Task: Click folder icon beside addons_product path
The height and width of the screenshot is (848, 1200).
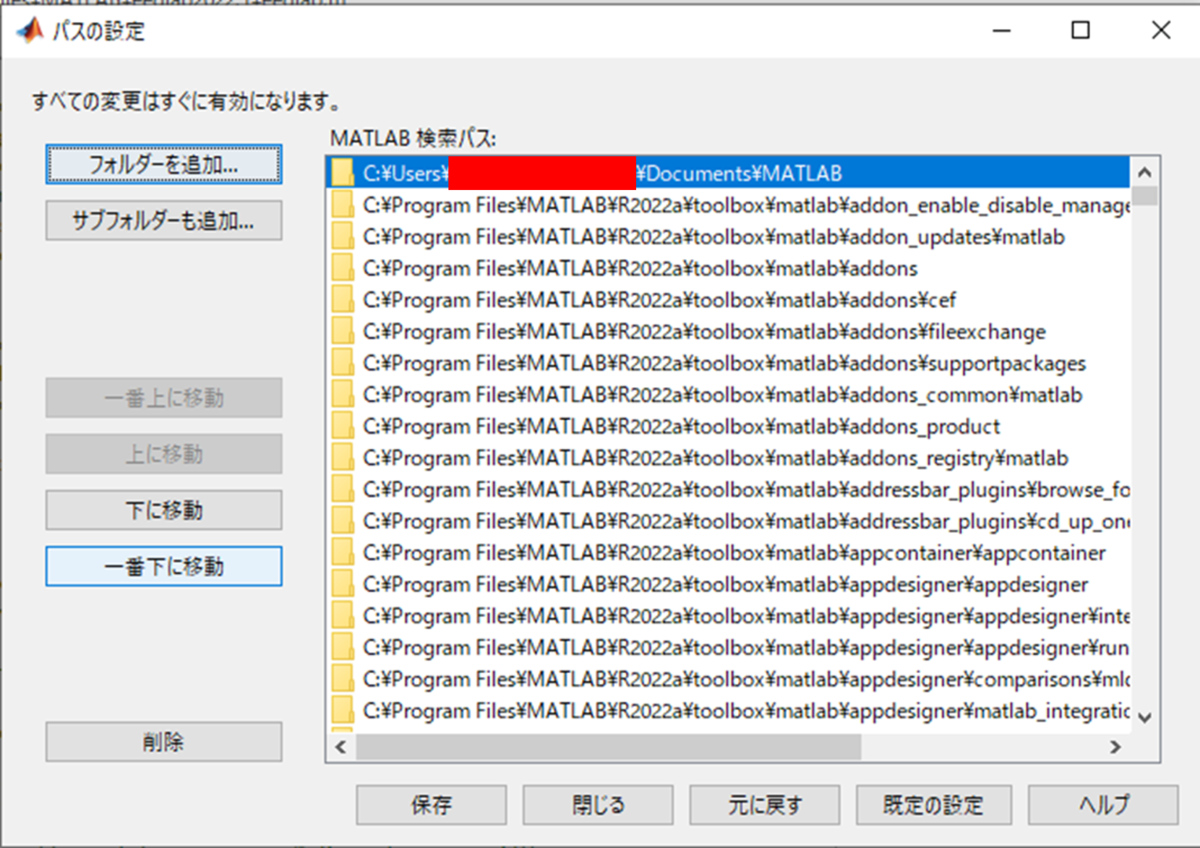Action: (343, 427)
